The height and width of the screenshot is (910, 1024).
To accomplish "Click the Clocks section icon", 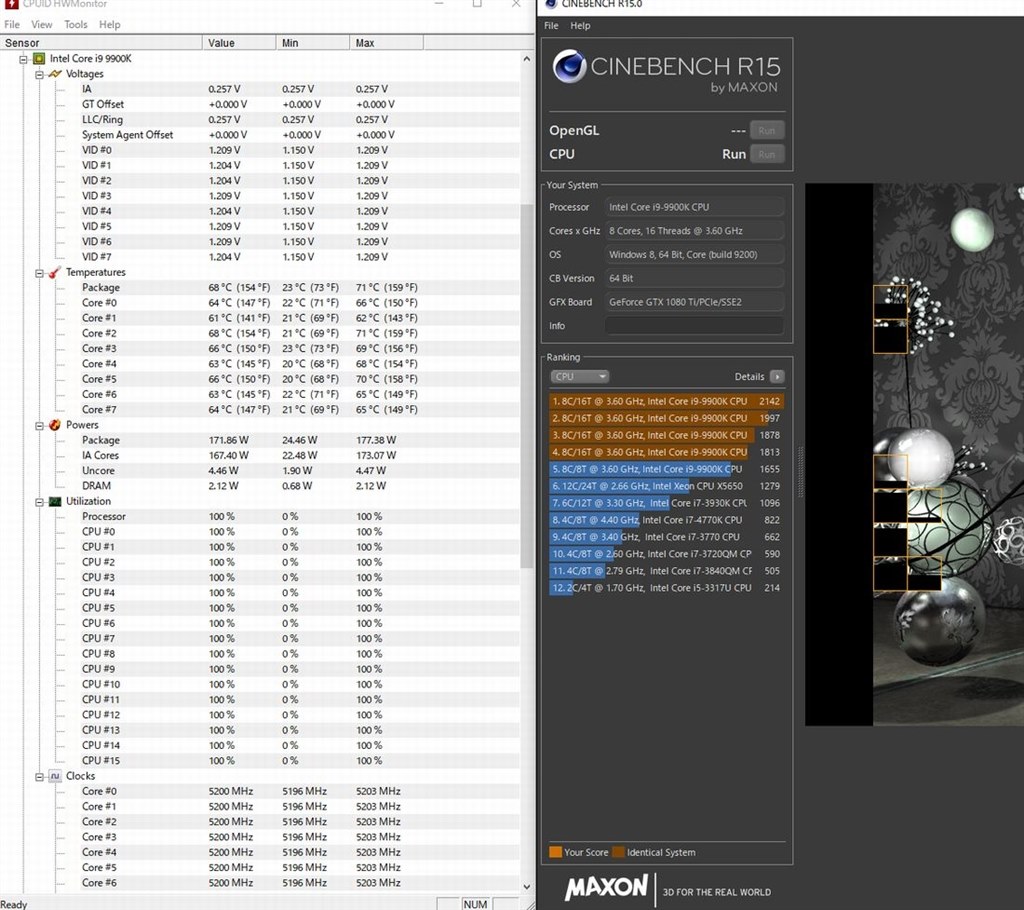I will click(x=53, y=776).
